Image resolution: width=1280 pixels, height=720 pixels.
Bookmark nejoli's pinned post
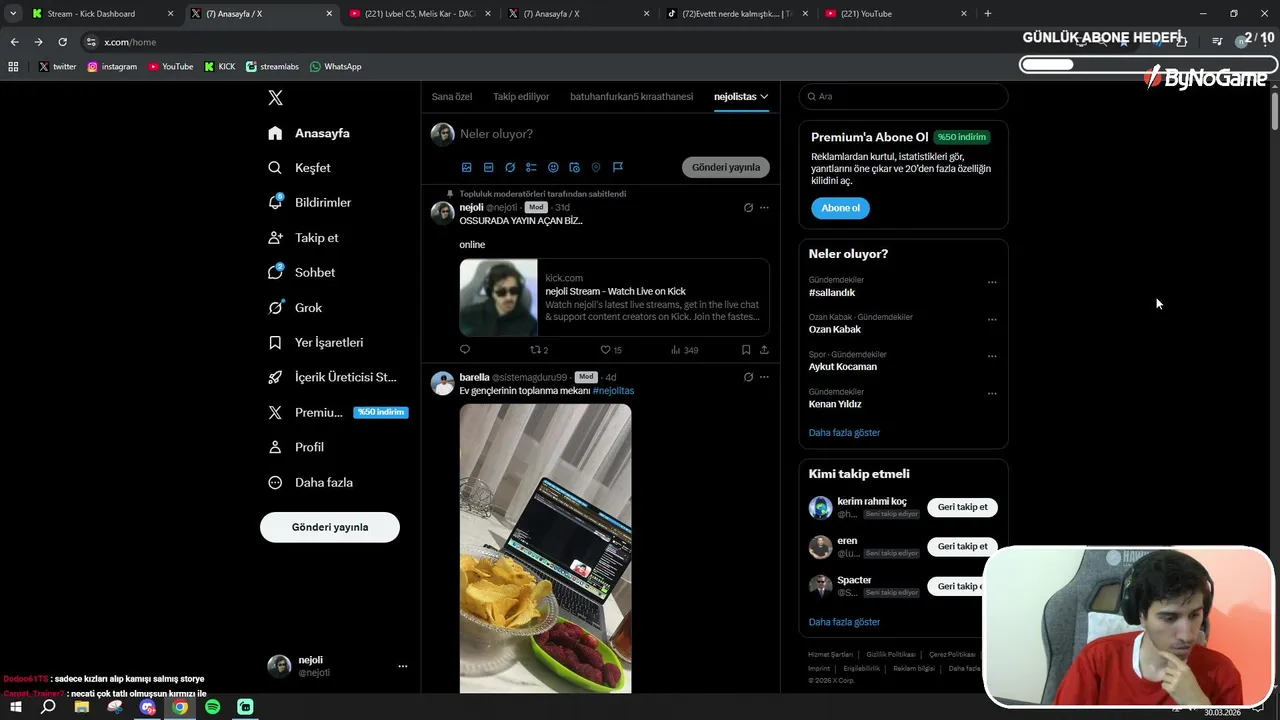746,350
